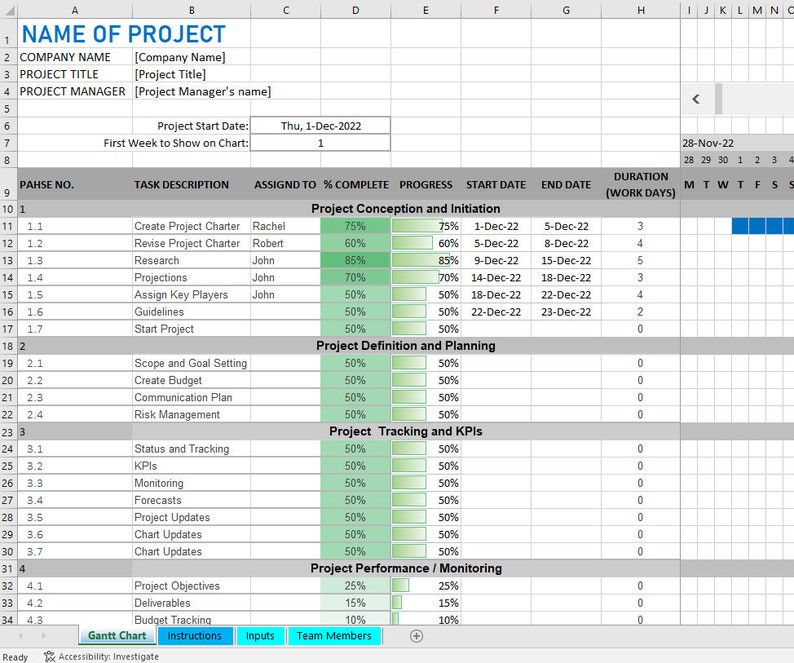This screenshot has width=794, height=663.
Task: Select all cells corner button
Action: click(x=9, y=10)
